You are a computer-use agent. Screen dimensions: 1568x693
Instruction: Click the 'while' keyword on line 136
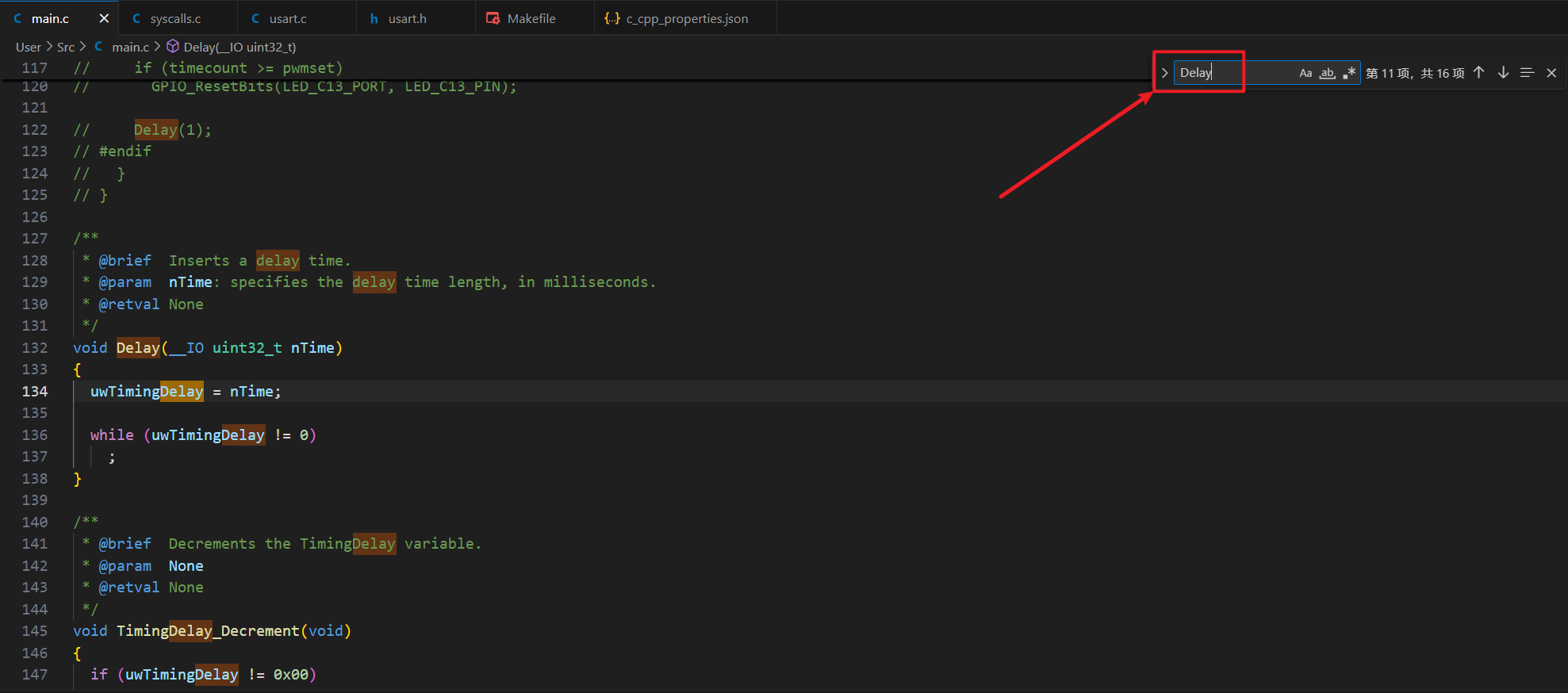[x=112, y=435]
